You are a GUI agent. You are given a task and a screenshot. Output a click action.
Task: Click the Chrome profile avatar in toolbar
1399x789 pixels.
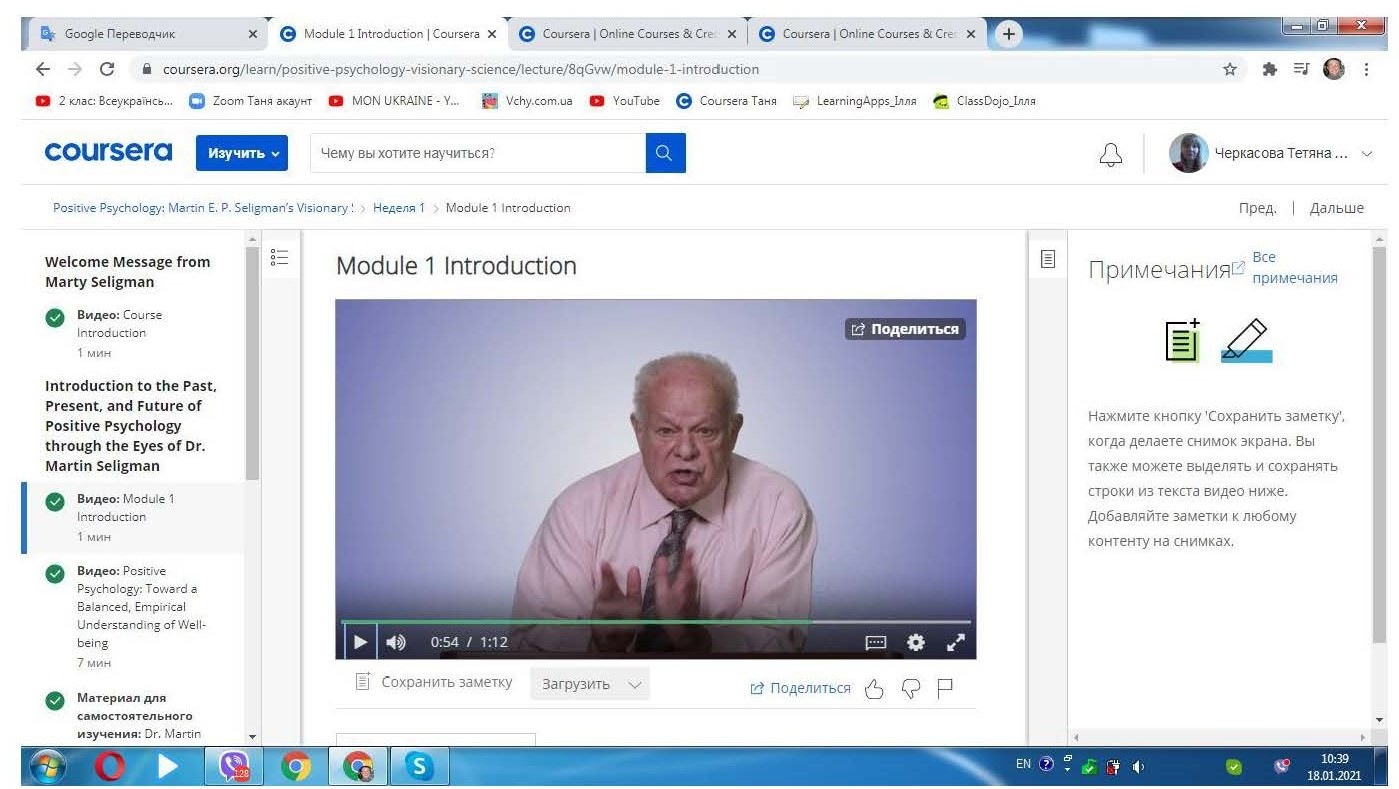[1335, 69]
